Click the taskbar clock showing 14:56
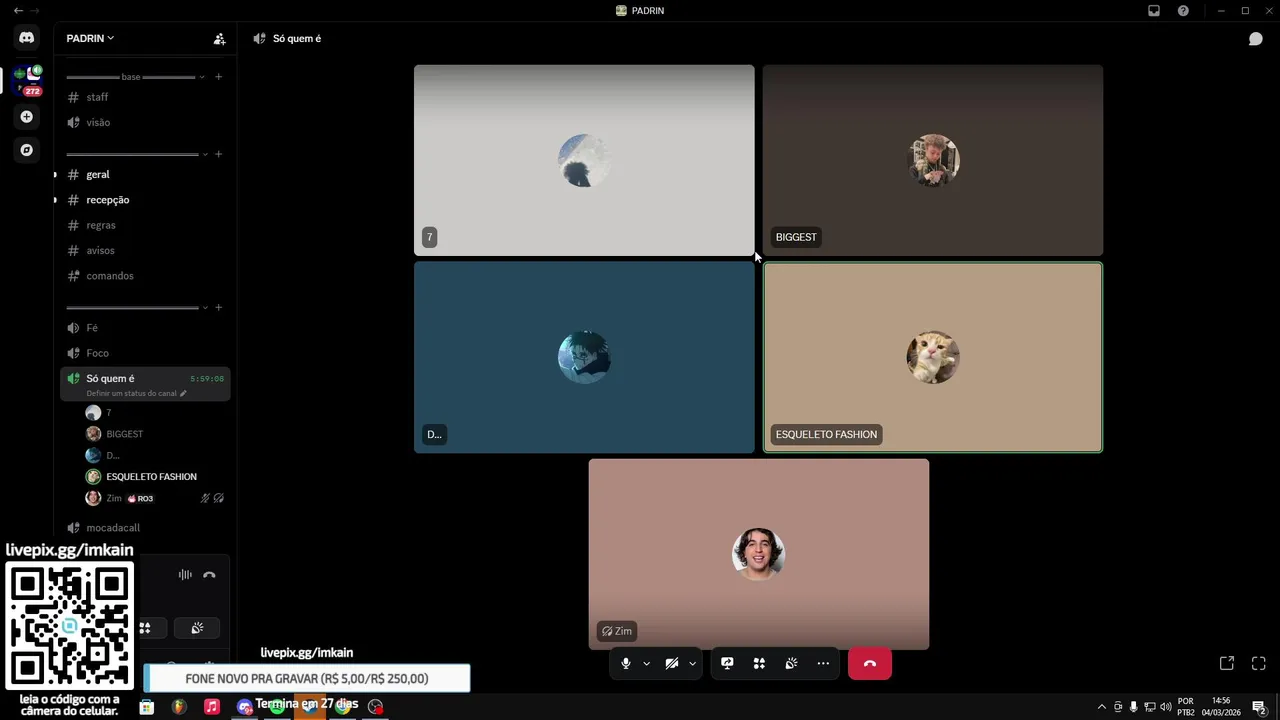The image size is (1280, 720). (x=1221, y=707)
